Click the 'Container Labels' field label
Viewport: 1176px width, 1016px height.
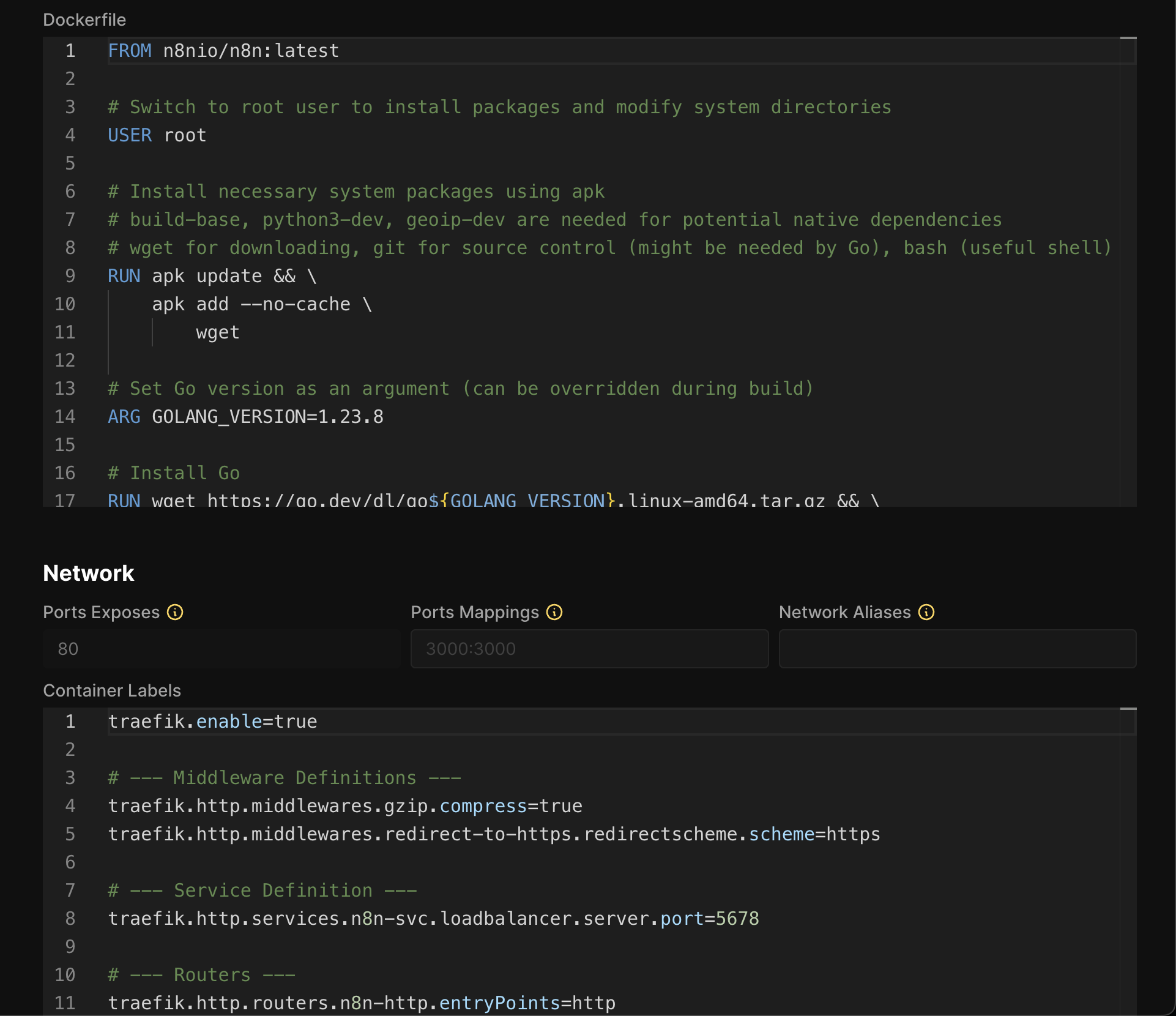112,690
